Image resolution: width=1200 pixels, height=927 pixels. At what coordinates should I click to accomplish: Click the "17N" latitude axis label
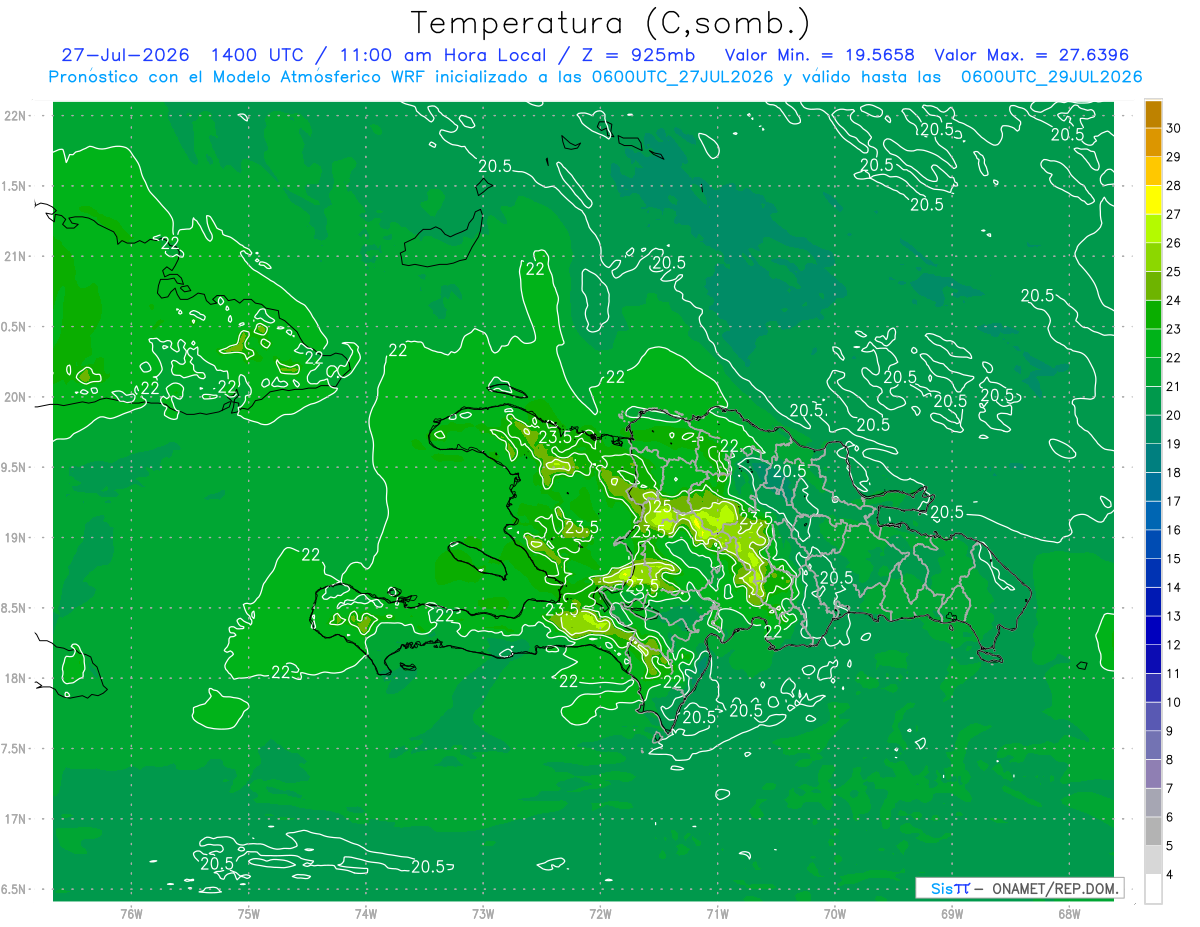(17, 820)
